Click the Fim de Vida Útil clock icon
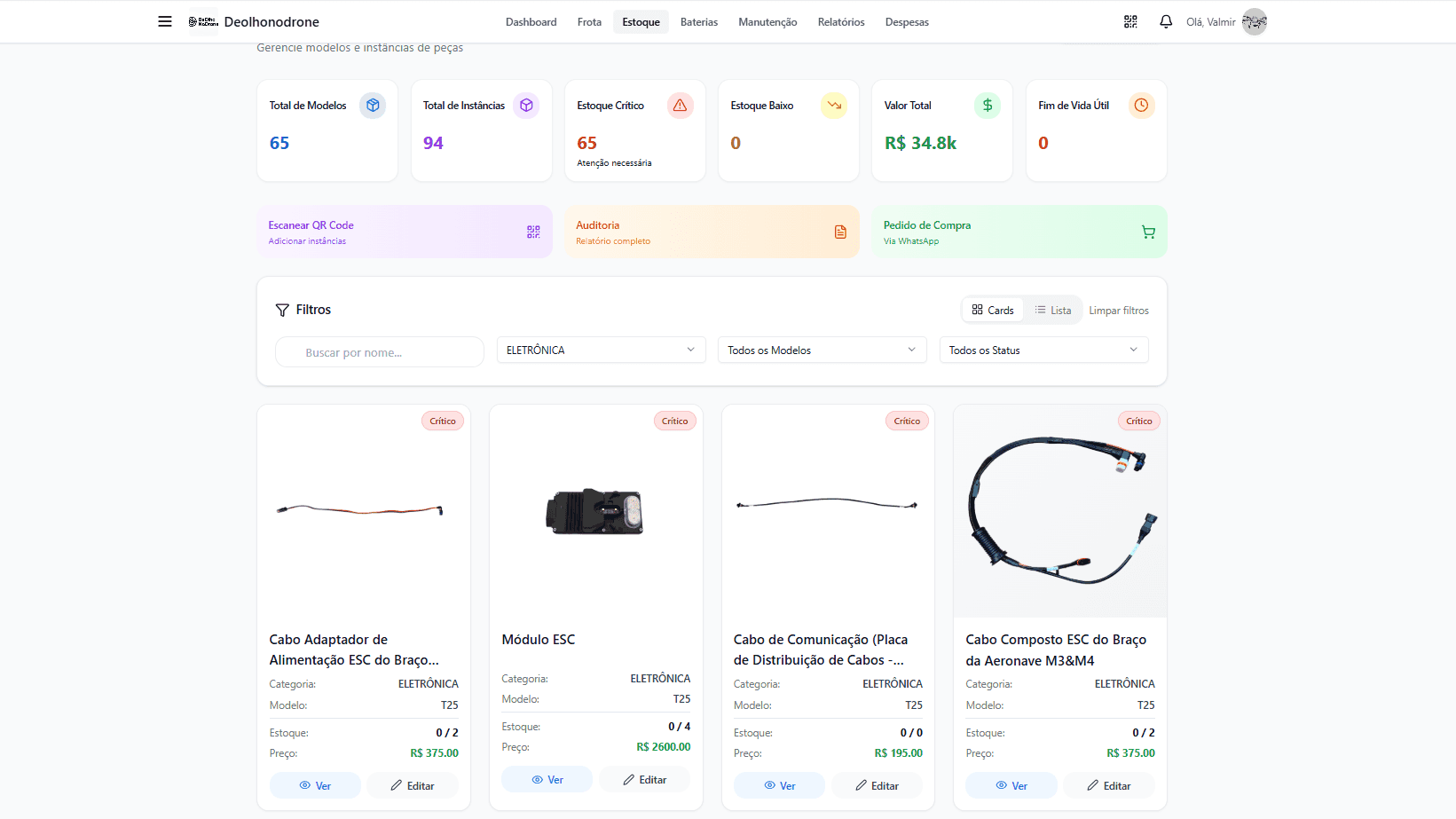 pos(1141,106)
